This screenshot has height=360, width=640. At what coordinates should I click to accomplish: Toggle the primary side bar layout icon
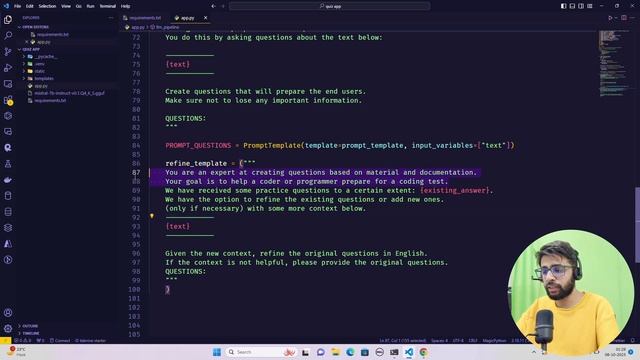point(563,6)
